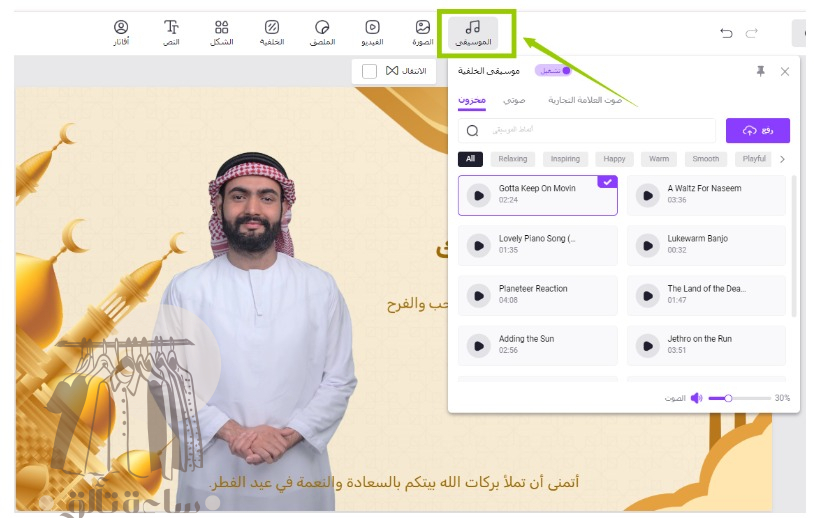Open the Image tool in toolbar
The width and height of the screenshot is (814, 518).
click(x=423, y=33)
